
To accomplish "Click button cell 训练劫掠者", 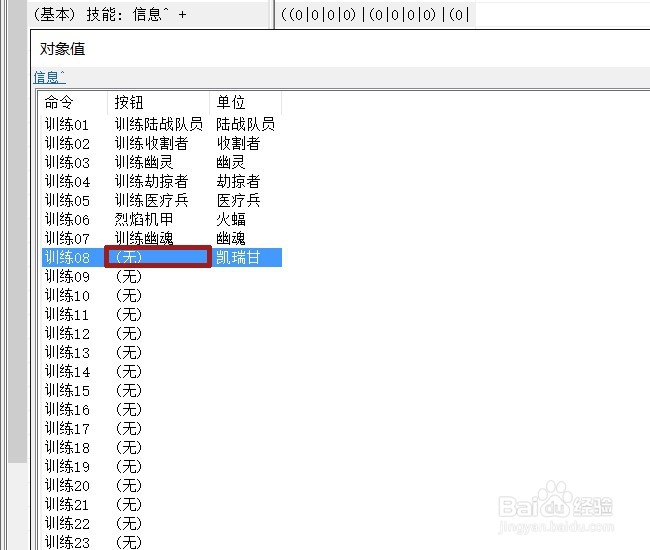I will coord(151,182).
